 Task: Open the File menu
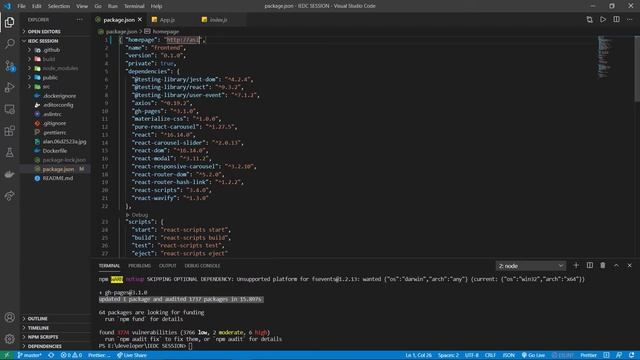pyautogui.click(x=21, y=6)
